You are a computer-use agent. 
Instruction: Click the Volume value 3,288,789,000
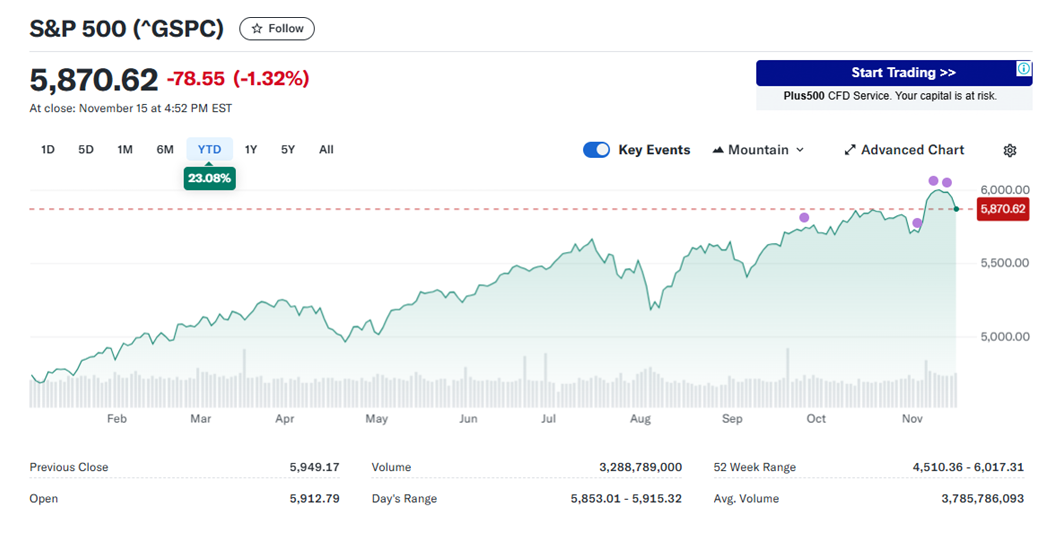click(x=640, y=467)
